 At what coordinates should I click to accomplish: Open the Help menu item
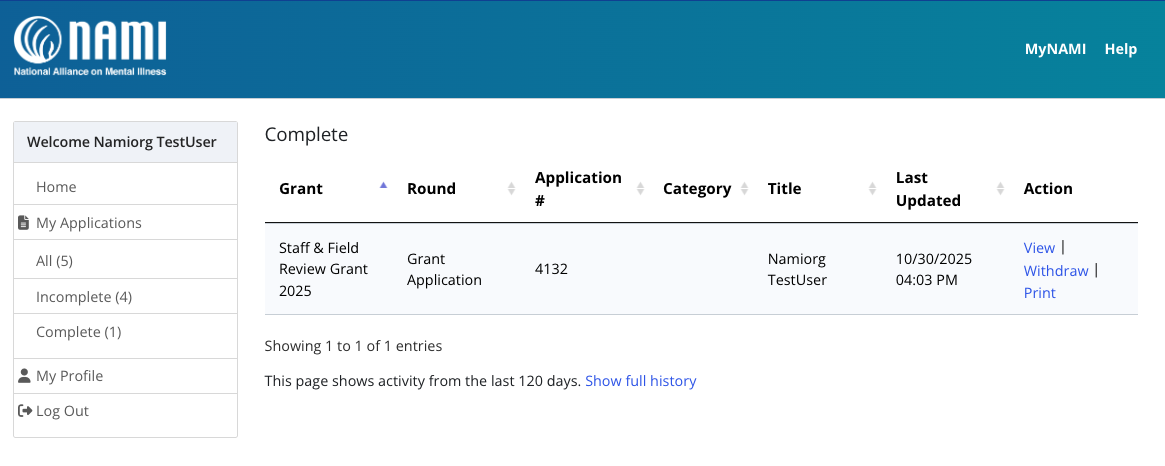point(1120,49)
